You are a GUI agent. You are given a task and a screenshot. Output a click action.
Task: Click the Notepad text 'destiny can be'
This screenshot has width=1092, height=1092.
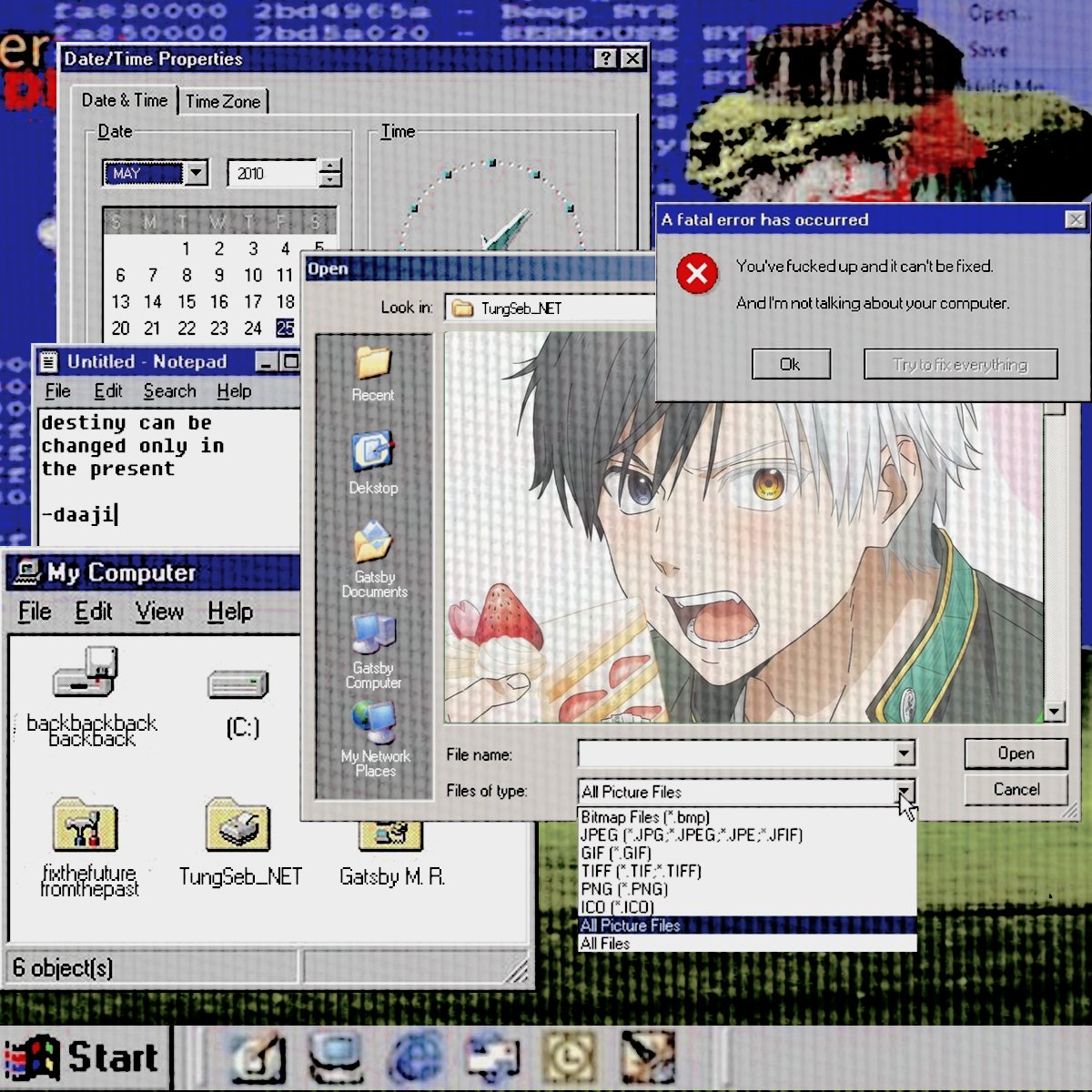pyautogui.click(x=126, y=423)
